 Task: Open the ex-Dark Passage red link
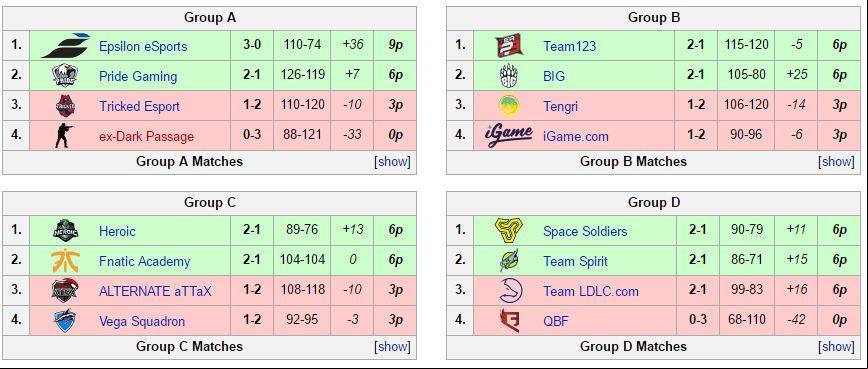tap(147, 136)
